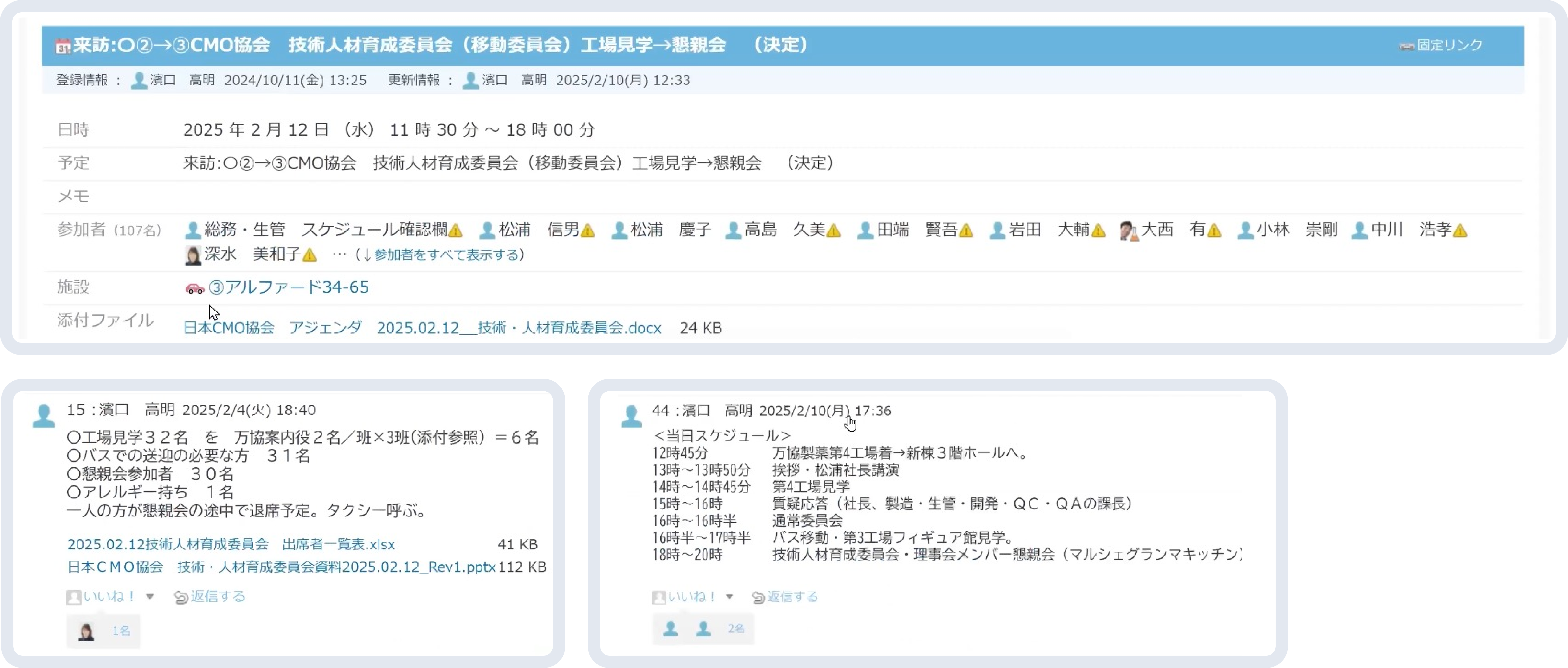This screenshot has width=1568, height=668.
Task: Click the avatar of comment 44 by 濱口
Action: pyautogui.click(x=631, y=416)
